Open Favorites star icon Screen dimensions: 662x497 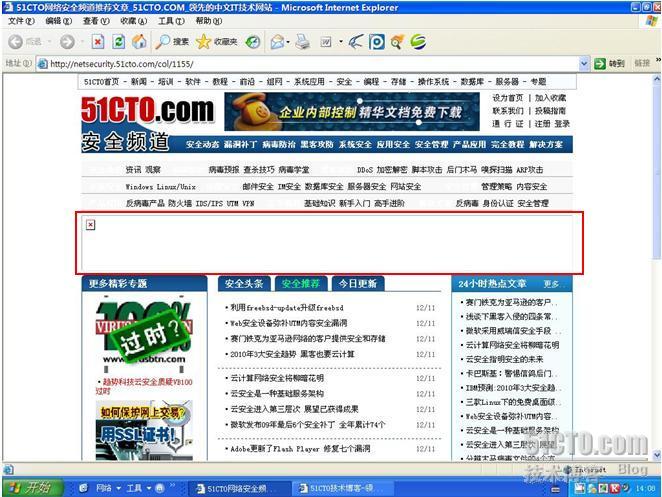pyautogui.click(x=216, y=41)
